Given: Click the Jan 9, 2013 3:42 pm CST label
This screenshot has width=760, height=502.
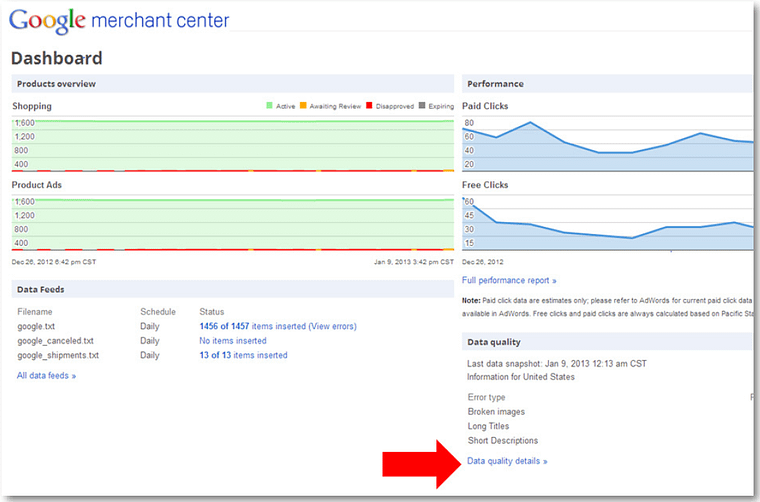Looking at the screenshot, I should [x=413, y=262].
